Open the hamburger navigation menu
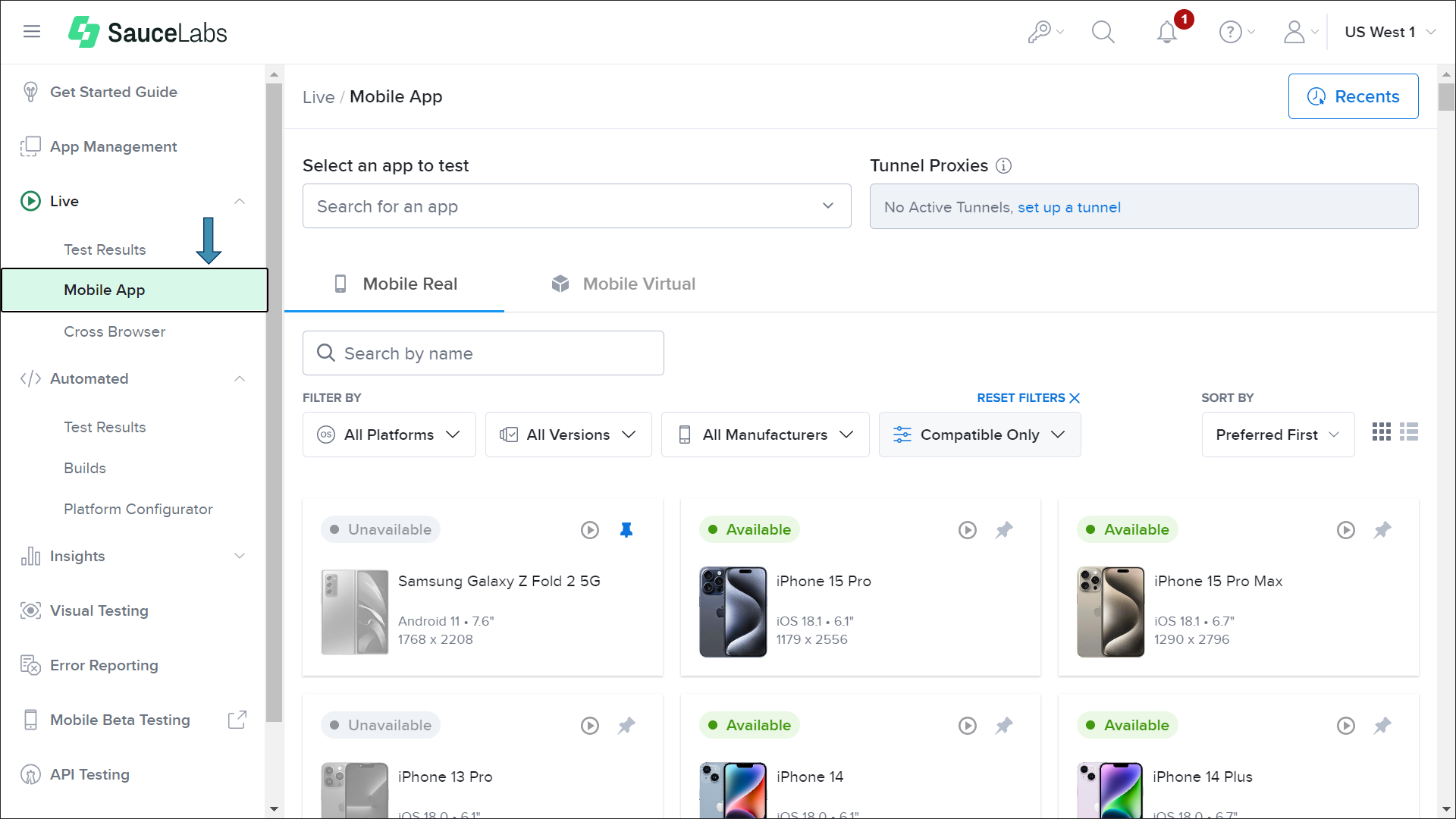Image resolution: width=1456 pixels, height=819 pixels. coord(31,31)
